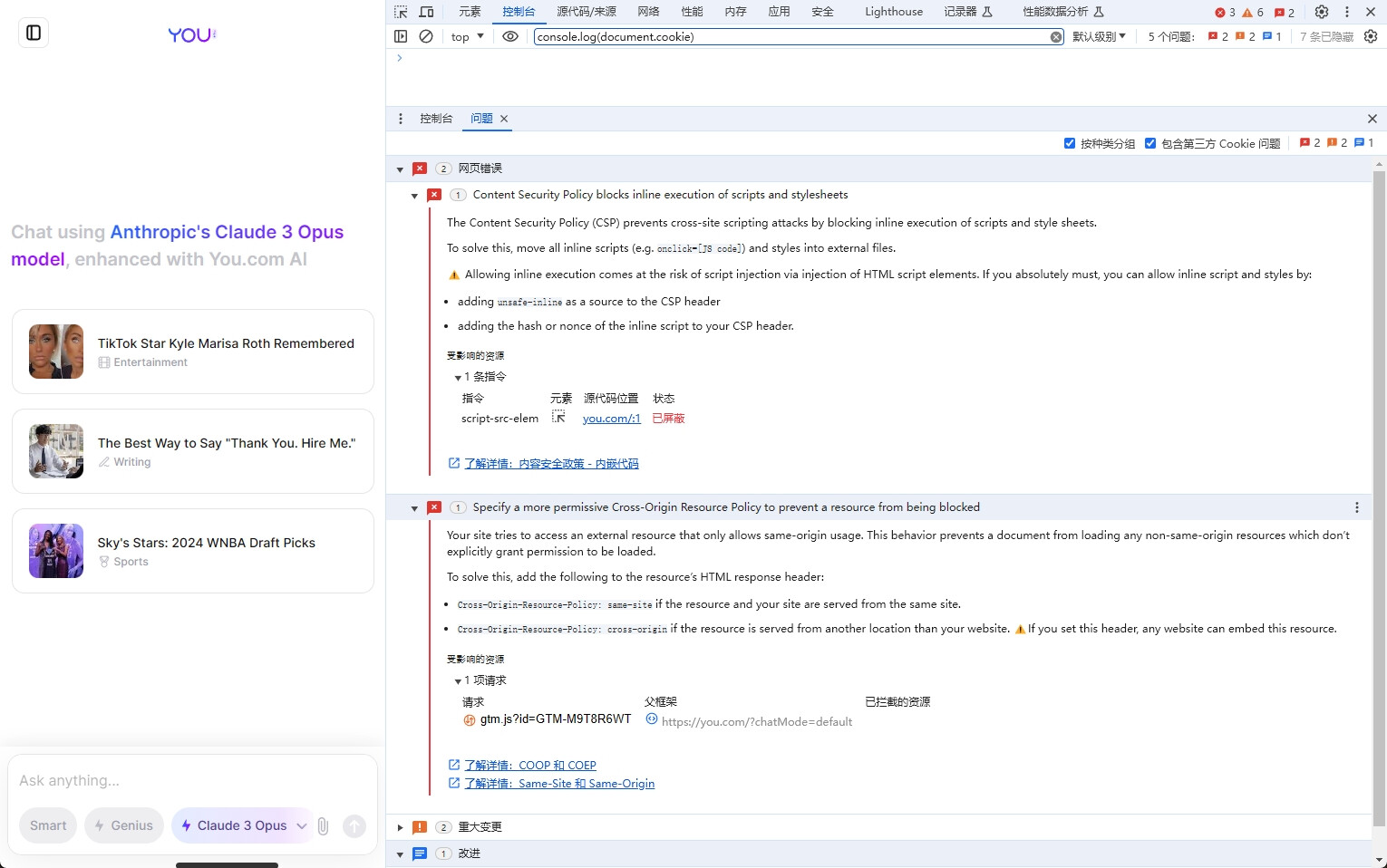Open the top context dropdown

[467, 36]
